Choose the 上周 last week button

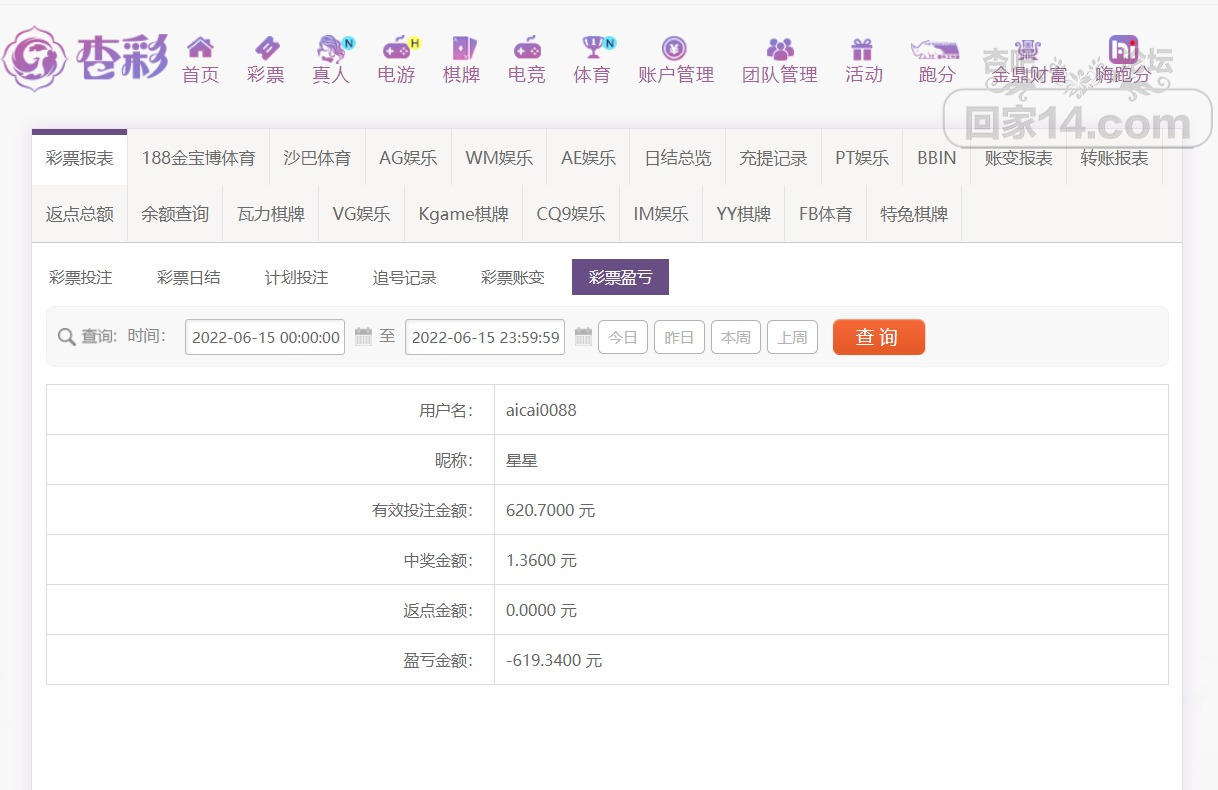(792, 337)
